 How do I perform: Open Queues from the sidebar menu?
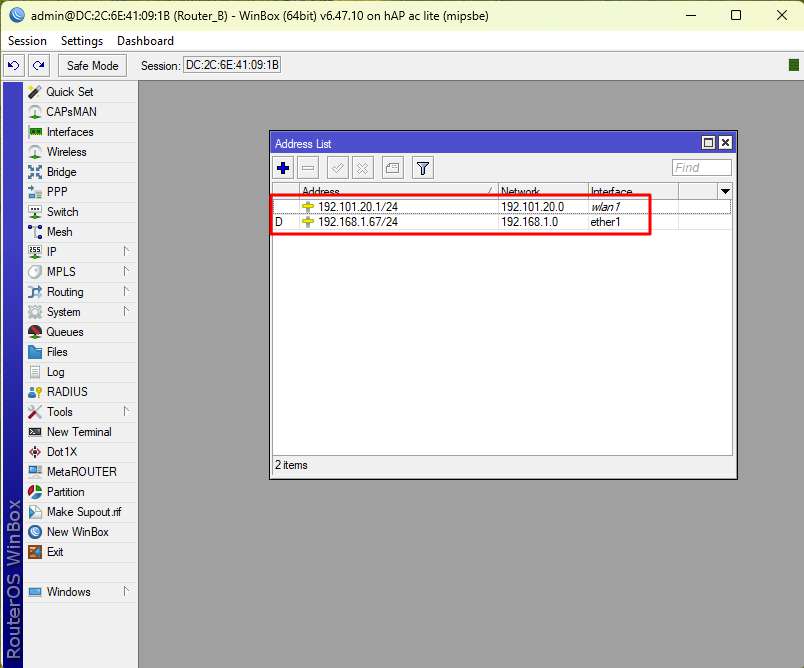pyautogui.click(x=65, y=332)
